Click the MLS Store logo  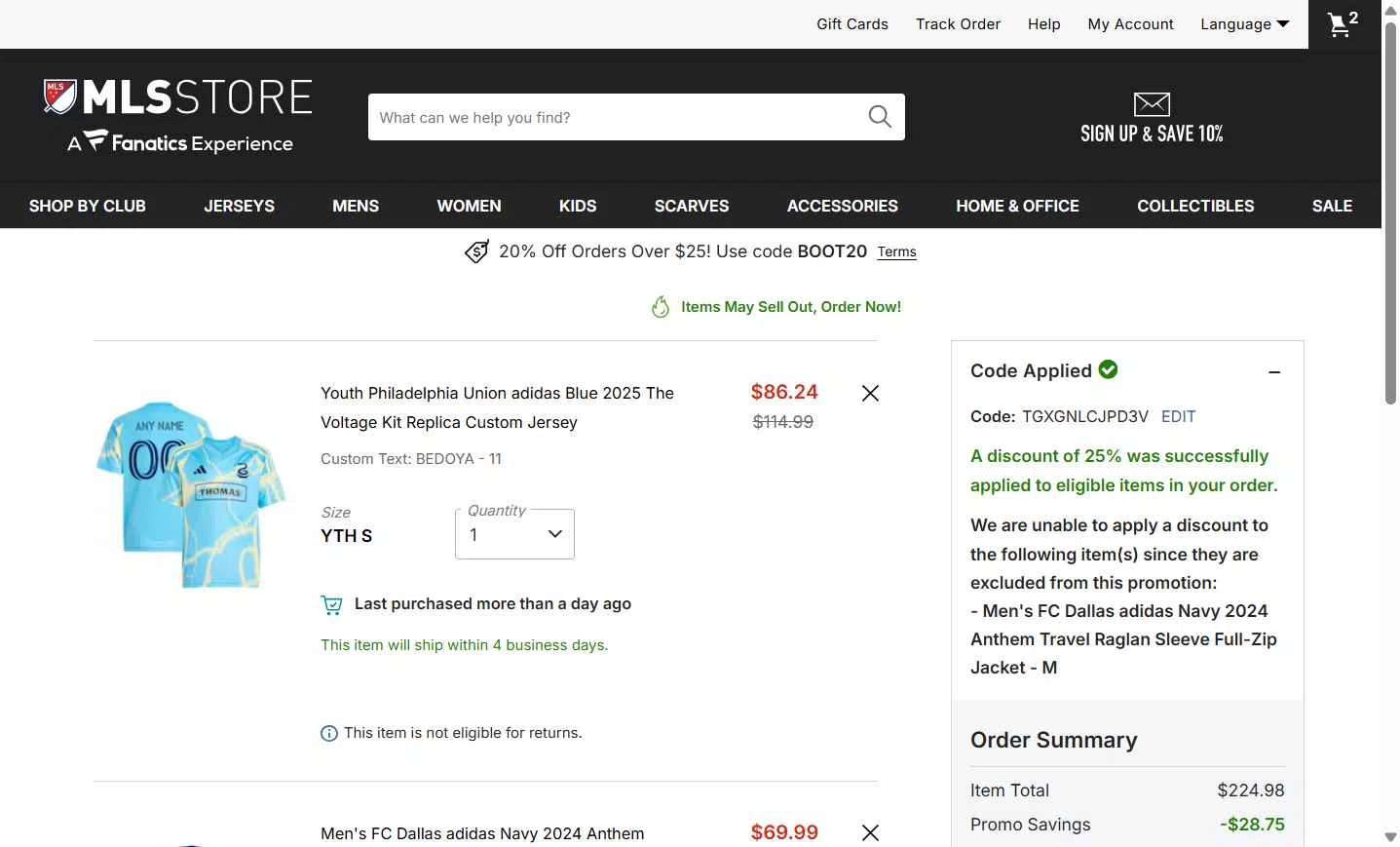click(x=179, y=117)
